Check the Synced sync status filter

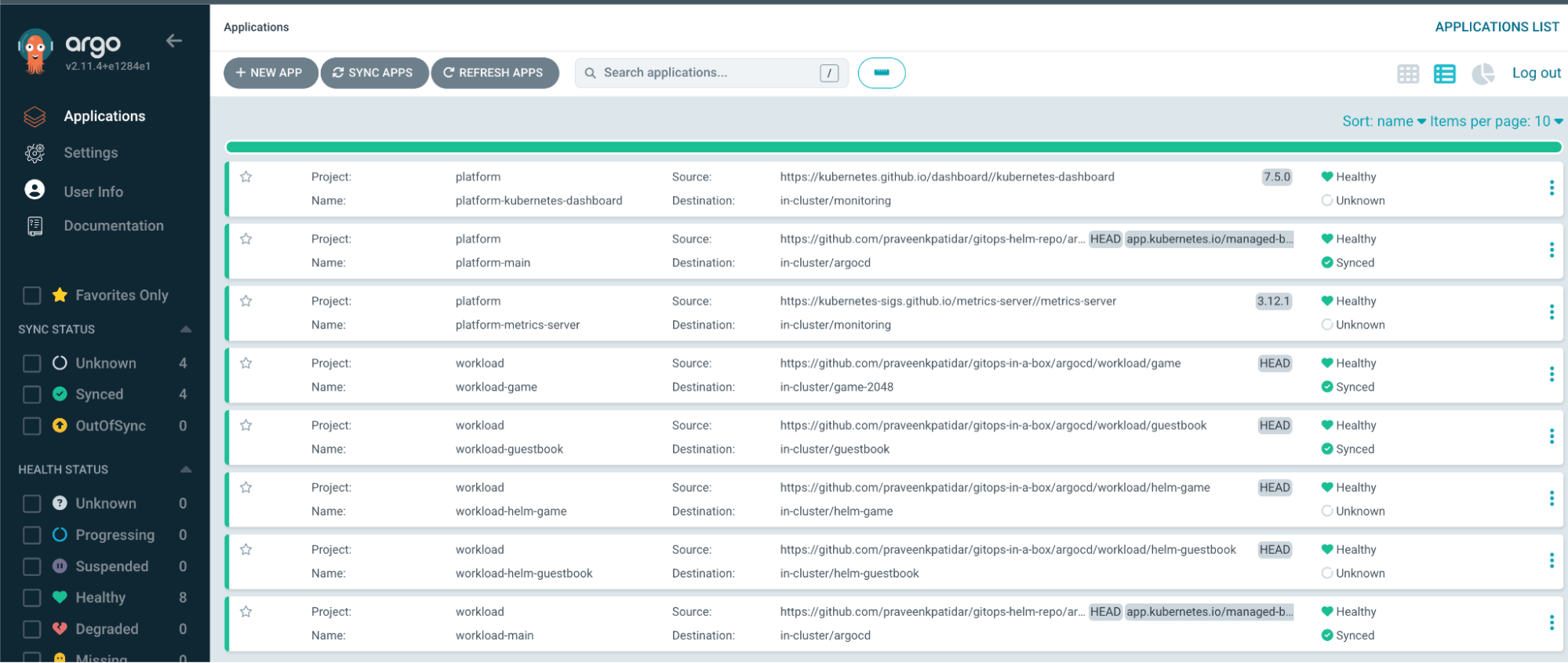(x=32, y=394)
